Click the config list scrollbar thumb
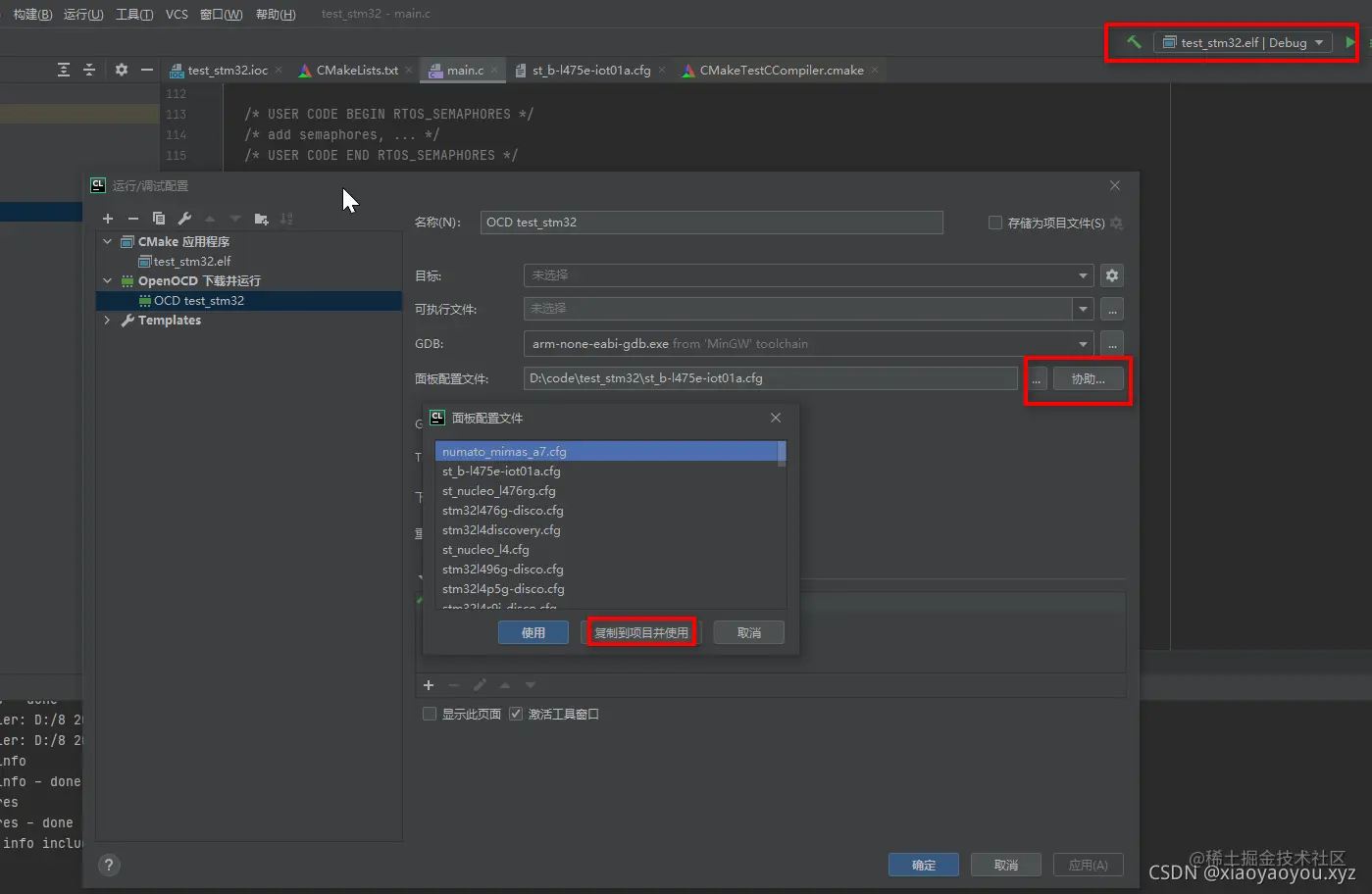Screen dimensions: 1372x894 (782, 454)
